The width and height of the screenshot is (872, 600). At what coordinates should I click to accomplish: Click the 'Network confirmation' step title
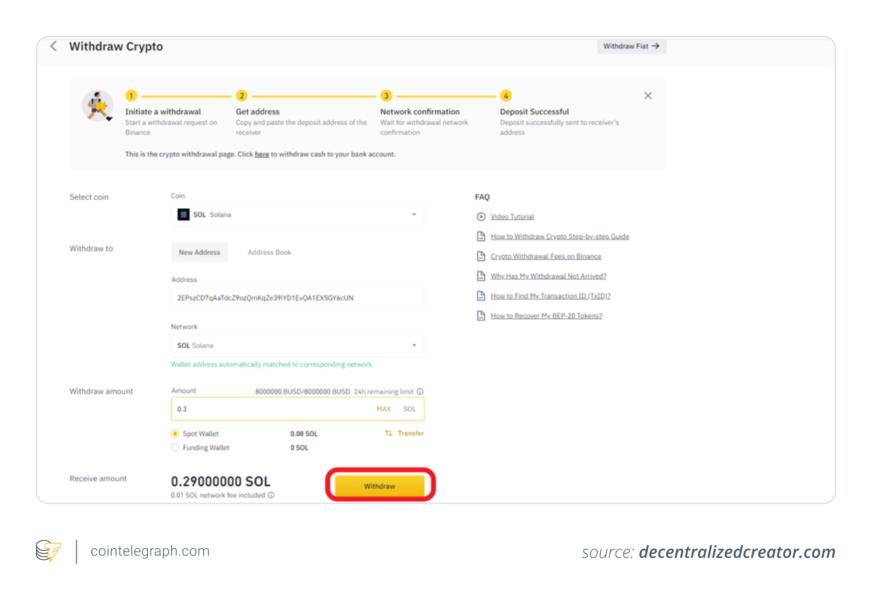420,112
